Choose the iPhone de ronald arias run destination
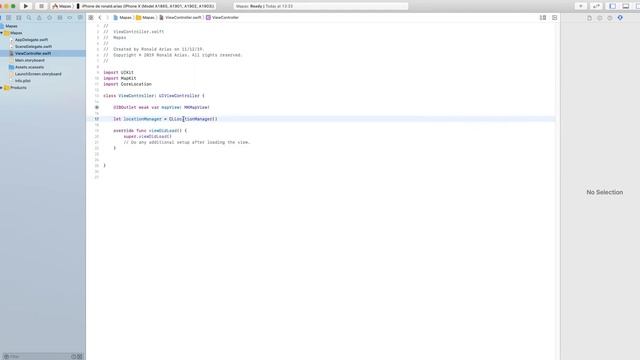Screen dimensions: 640x360 tap(146, 6)
